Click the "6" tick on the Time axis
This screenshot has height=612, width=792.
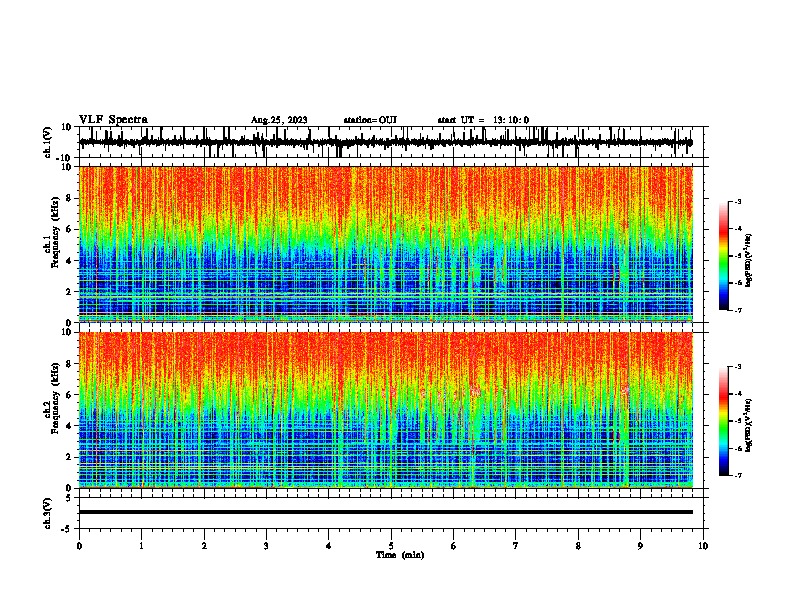point(454,546)
